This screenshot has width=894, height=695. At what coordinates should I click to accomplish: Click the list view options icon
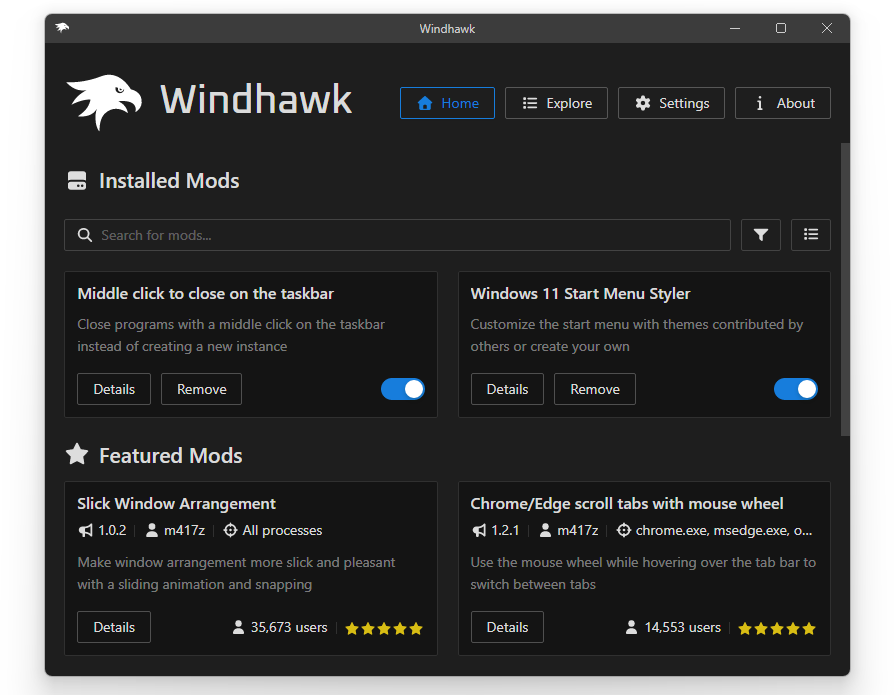(811, 235)
